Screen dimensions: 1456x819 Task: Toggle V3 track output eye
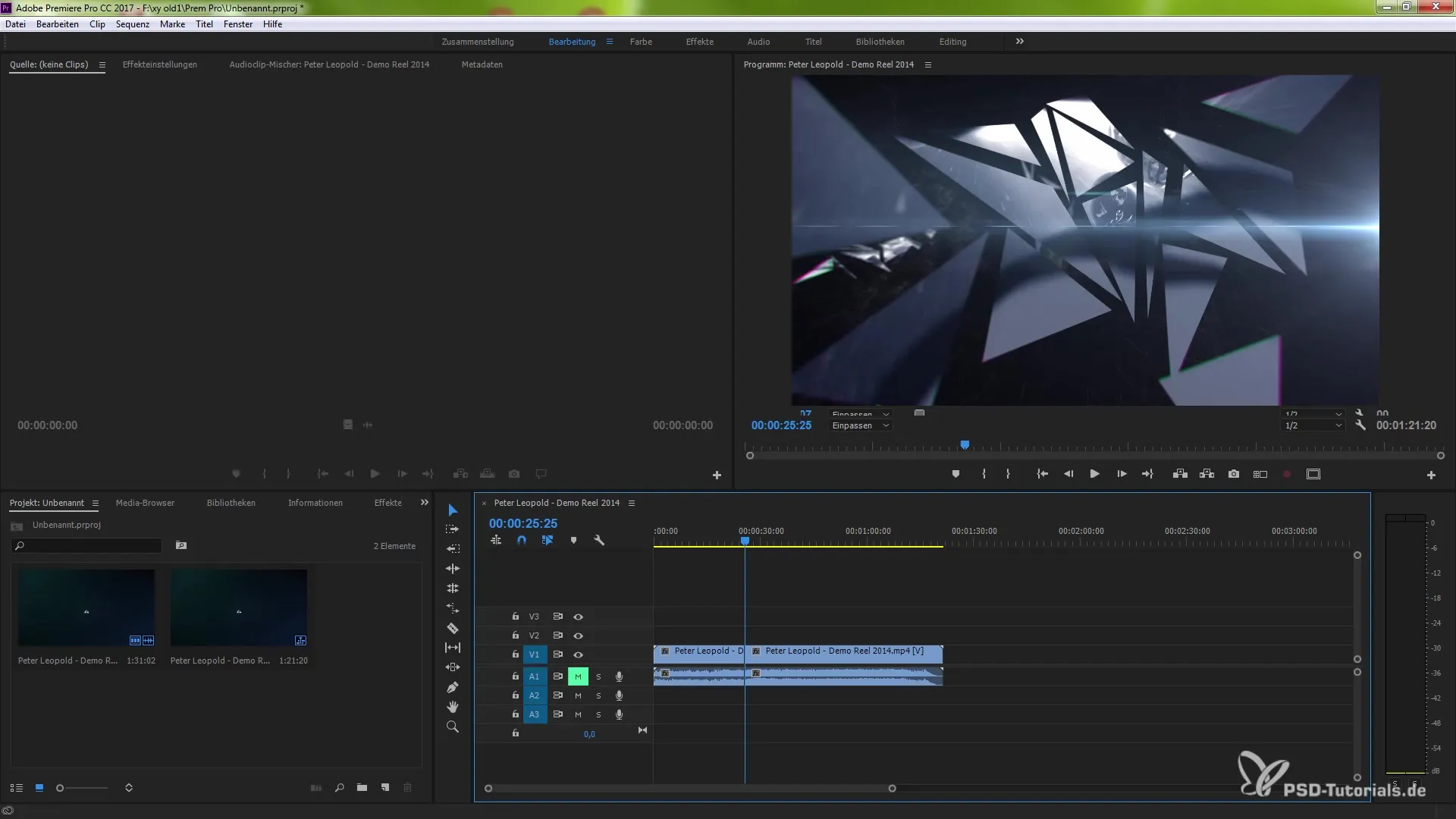tap(578, 617)
